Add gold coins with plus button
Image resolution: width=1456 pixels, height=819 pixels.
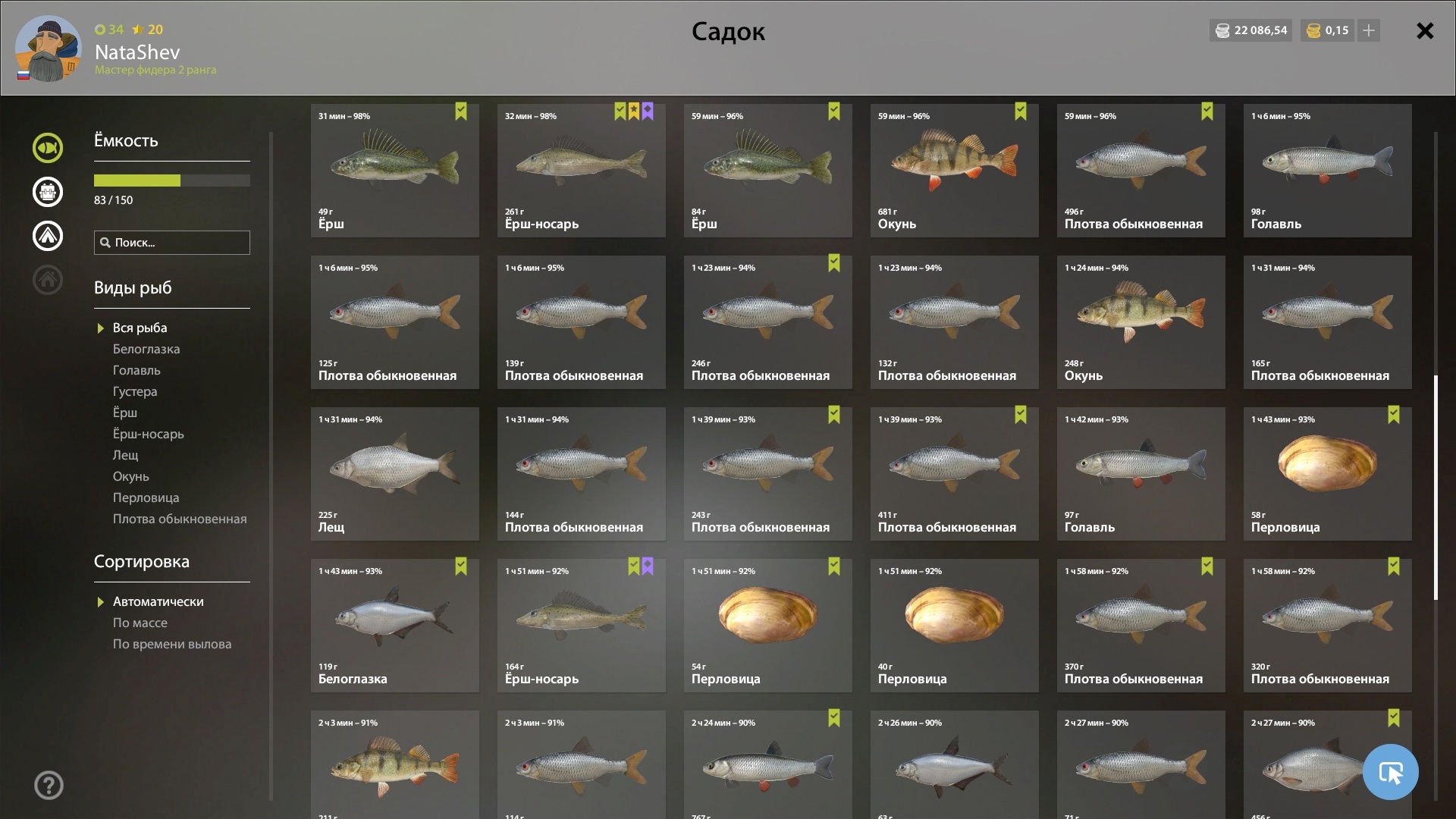click(1369, 30)
